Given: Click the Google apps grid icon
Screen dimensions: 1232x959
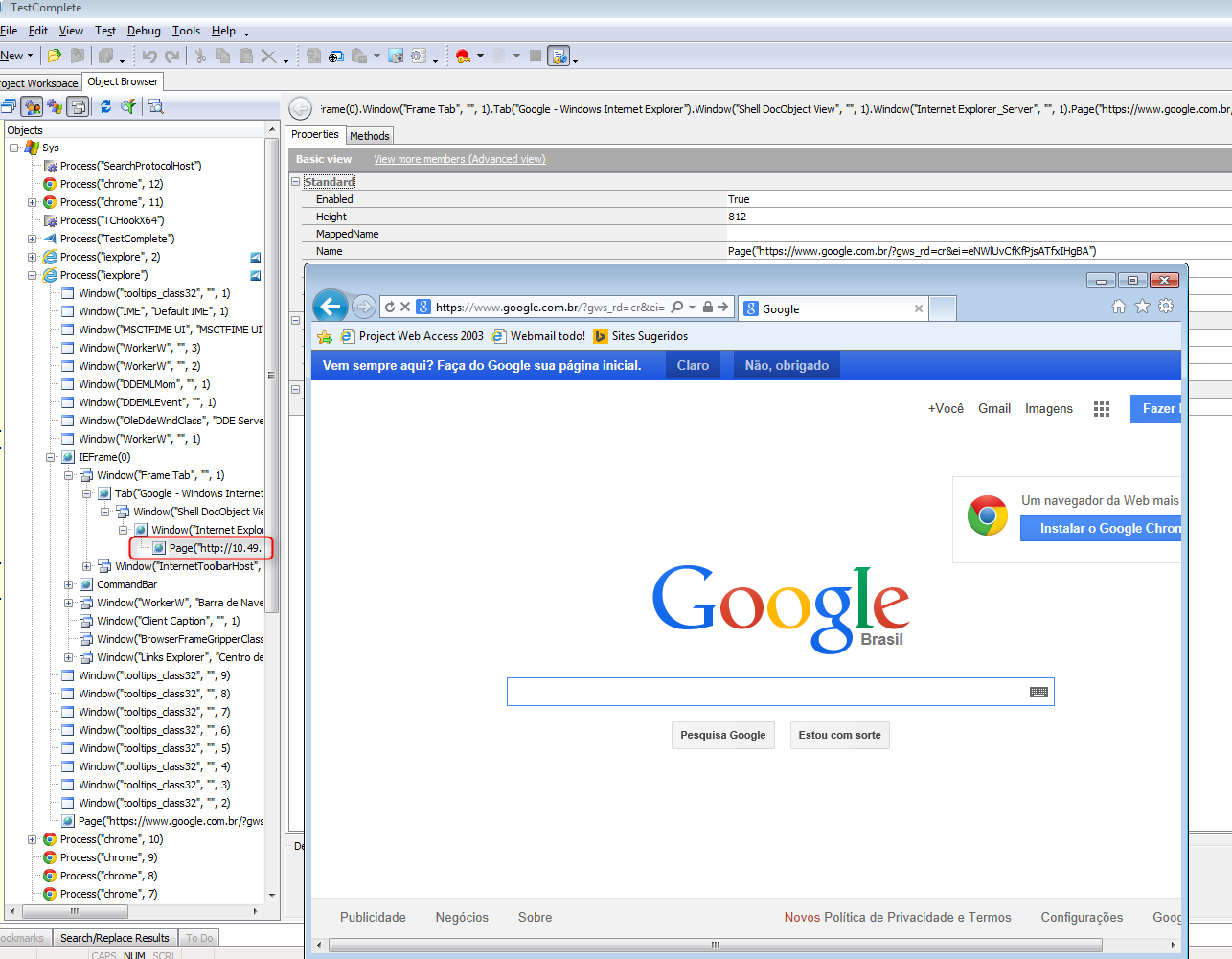Looking at the screenshot, I should pos(1102,409).
